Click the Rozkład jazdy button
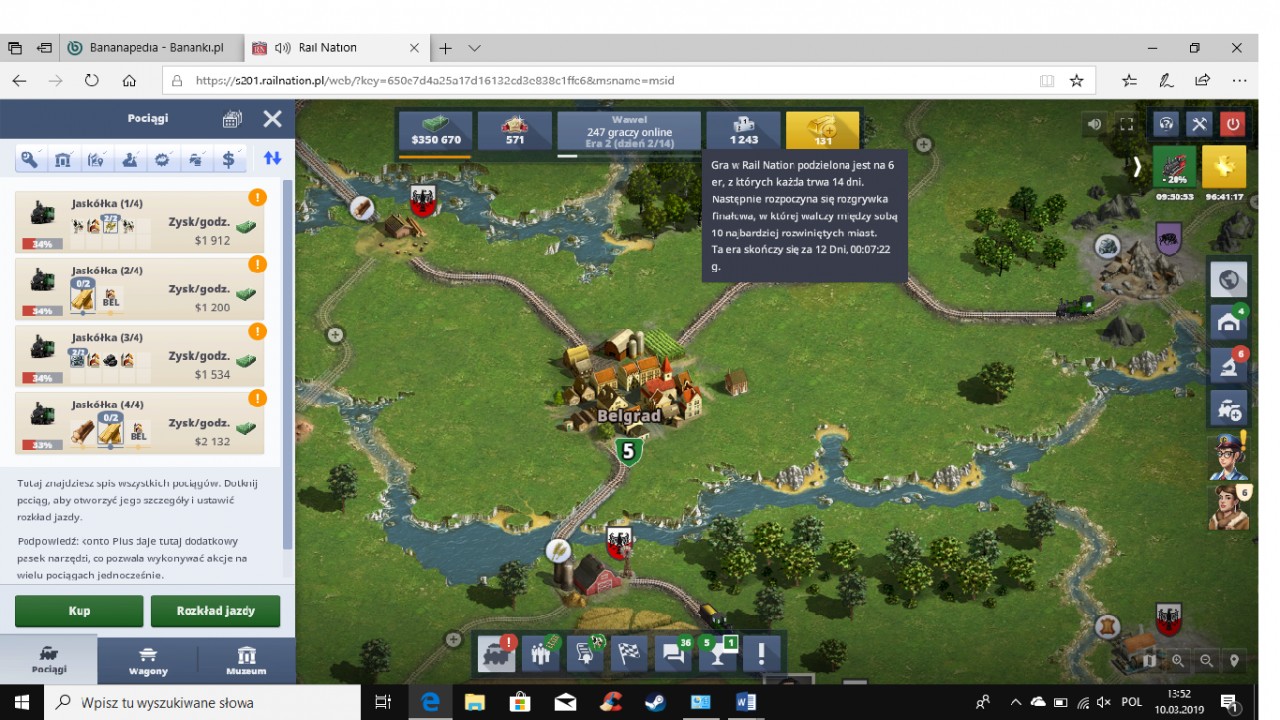Screen dimensions: 1280x720 (x=215, y=611)
